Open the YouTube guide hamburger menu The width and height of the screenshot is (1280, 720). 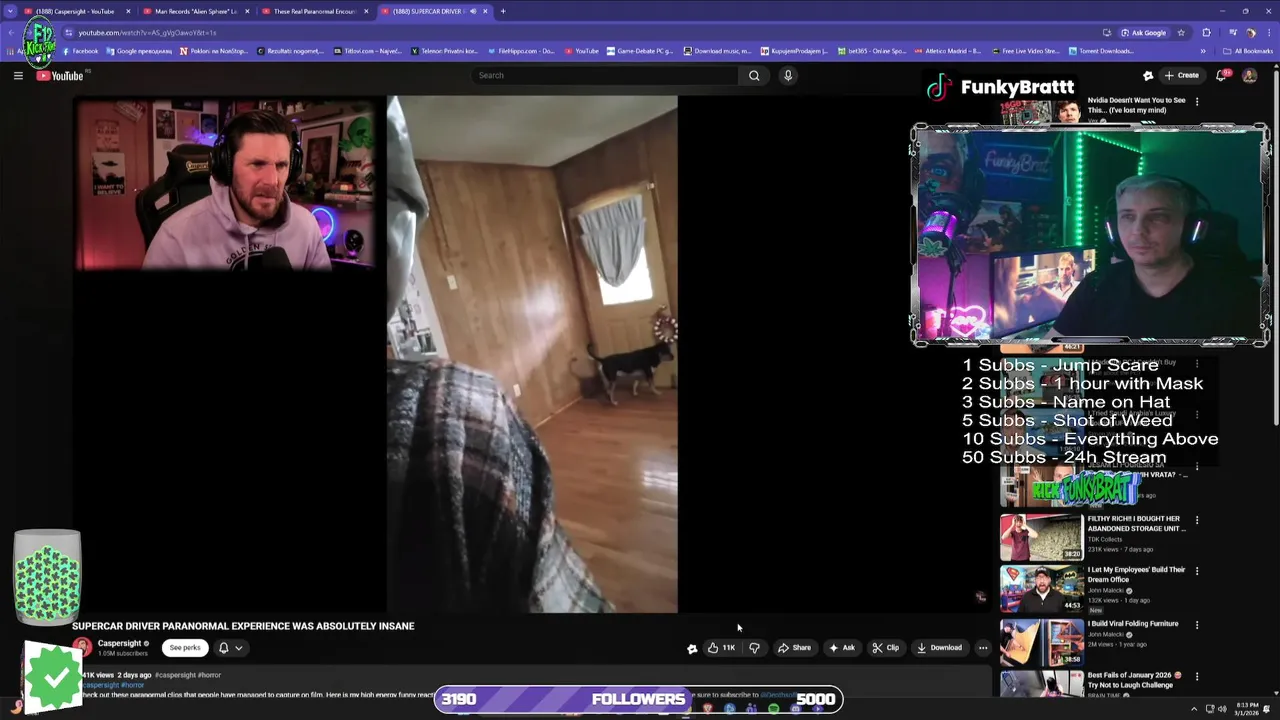coord(18,76)
